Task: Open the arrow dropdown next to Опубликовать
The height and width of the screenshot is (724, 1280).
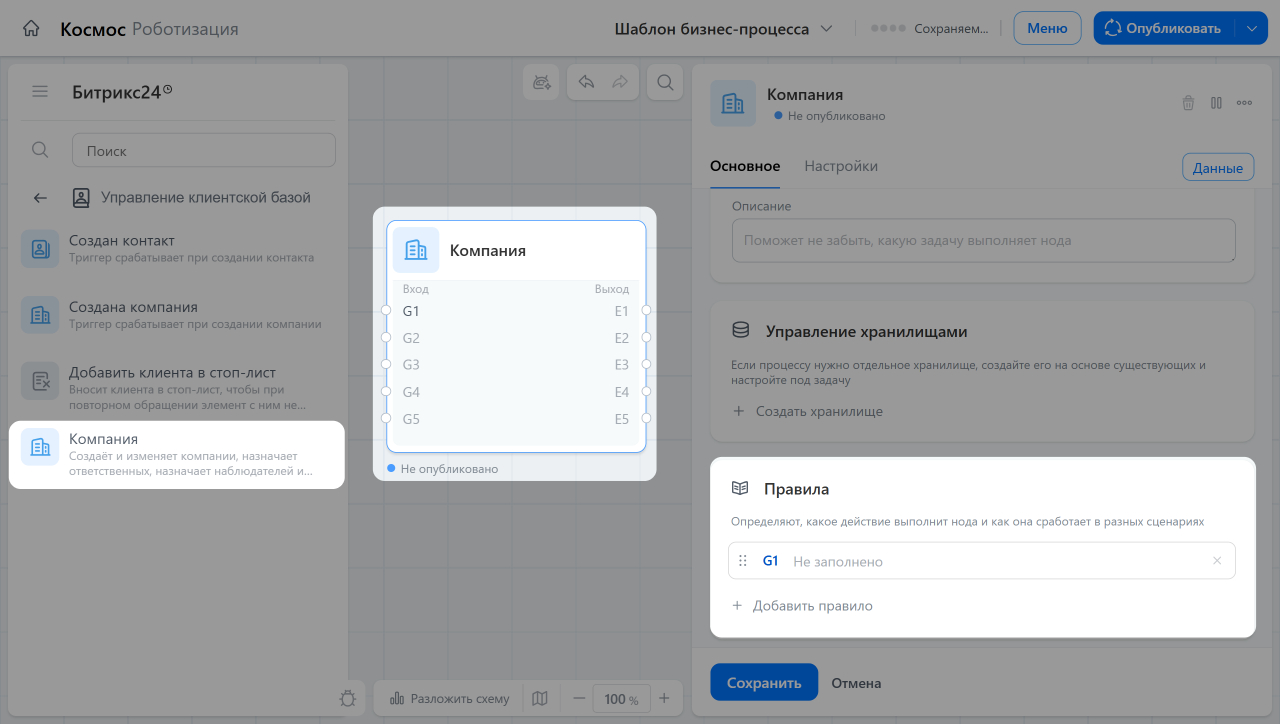Action: pos(1251,29)
